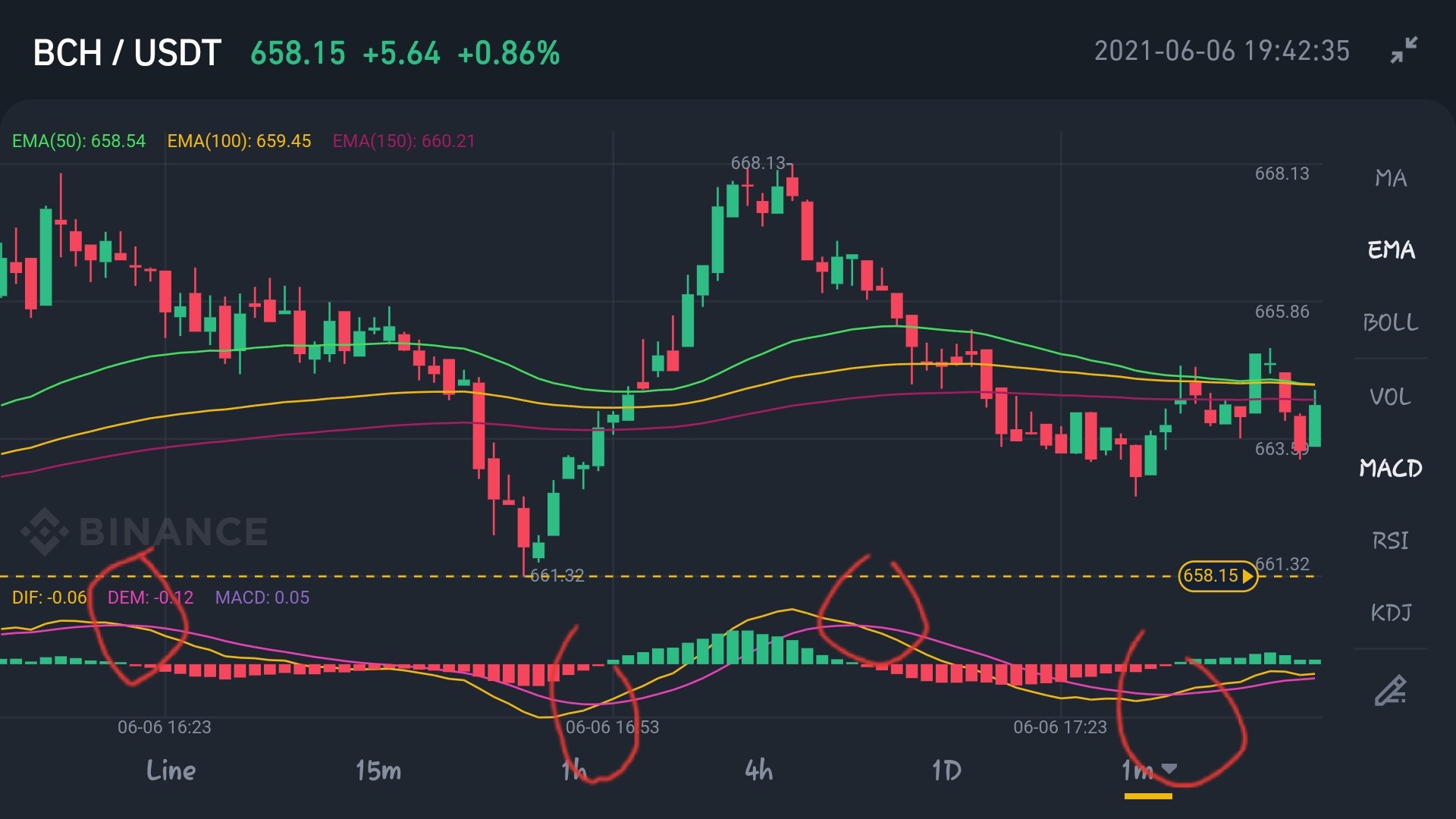Click the EMA(50) legend label
The height and width of the screenshot is (819, 1456).
(79, 141)
